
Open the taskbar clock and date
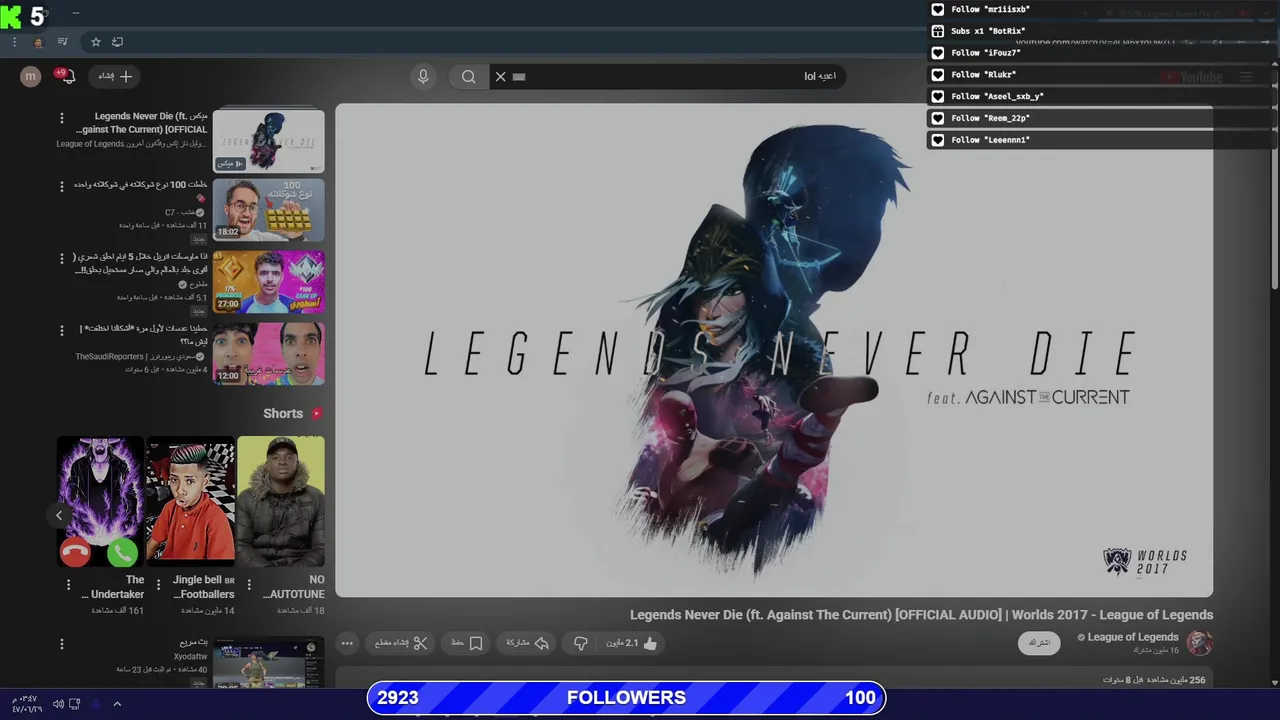[x=25, y=704]
